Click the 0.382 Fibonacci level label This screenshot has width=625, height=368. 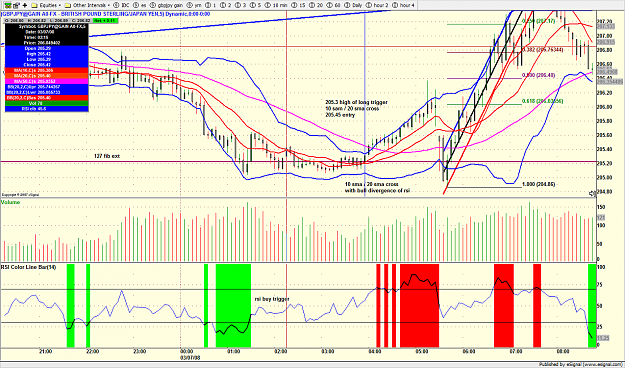tap(542, 50)
